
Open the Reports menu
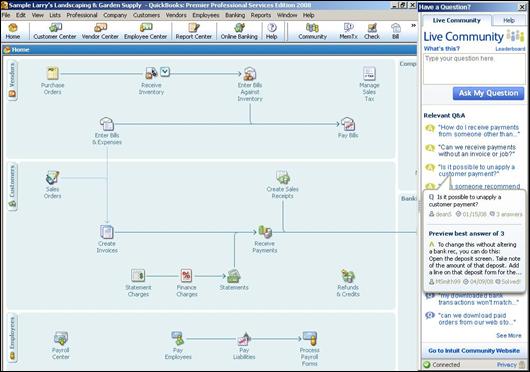(x=261, y=15)
